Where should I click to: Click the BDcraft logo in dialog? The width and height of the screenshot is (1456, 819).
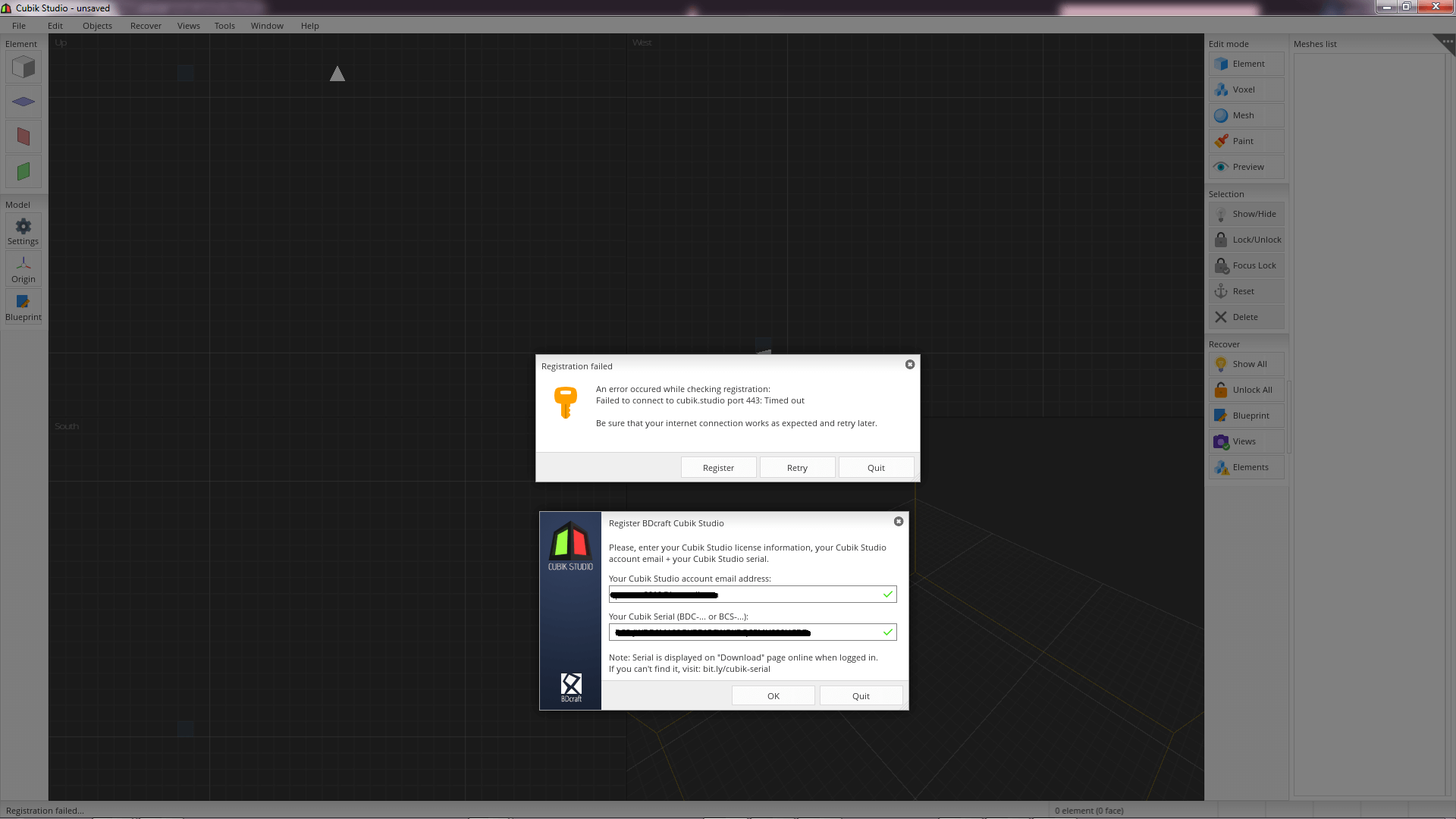coord(571,687)
